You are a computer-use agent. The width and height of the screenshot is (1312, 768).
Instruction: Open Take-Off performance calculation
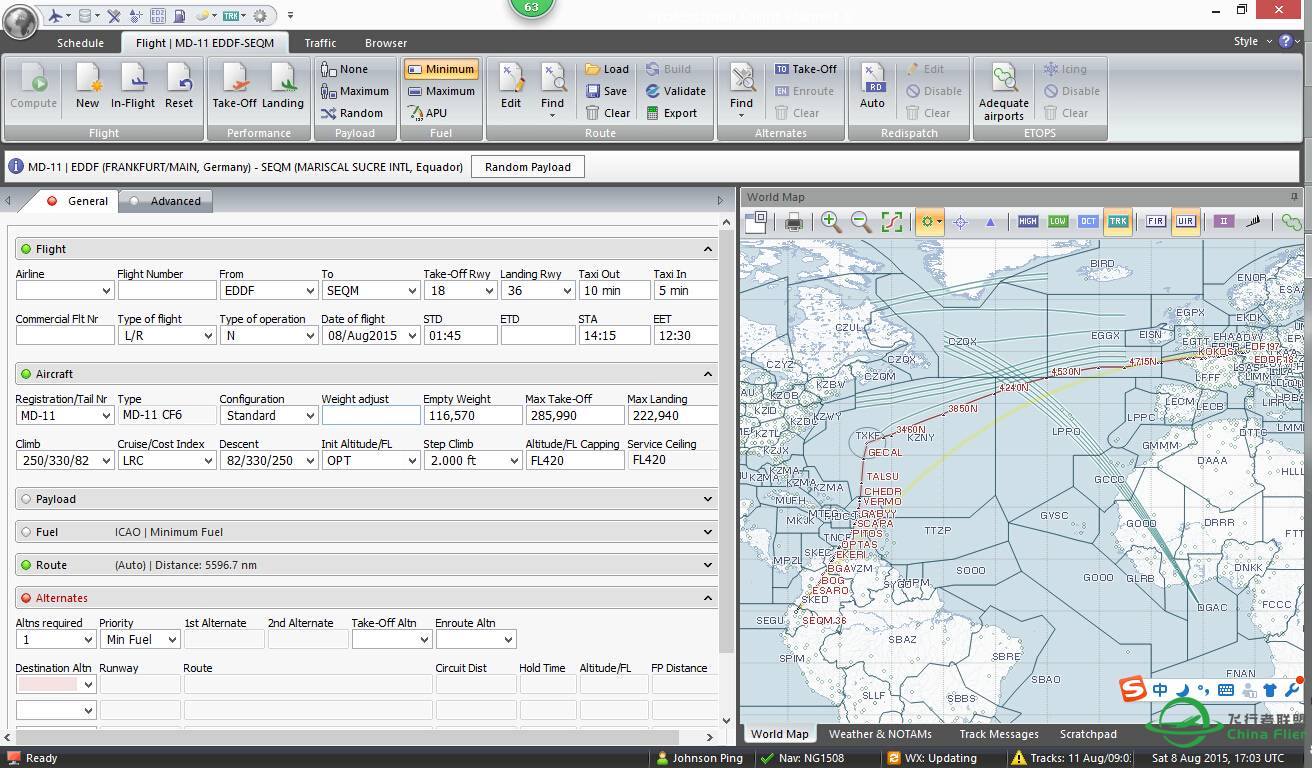(234, 87)
